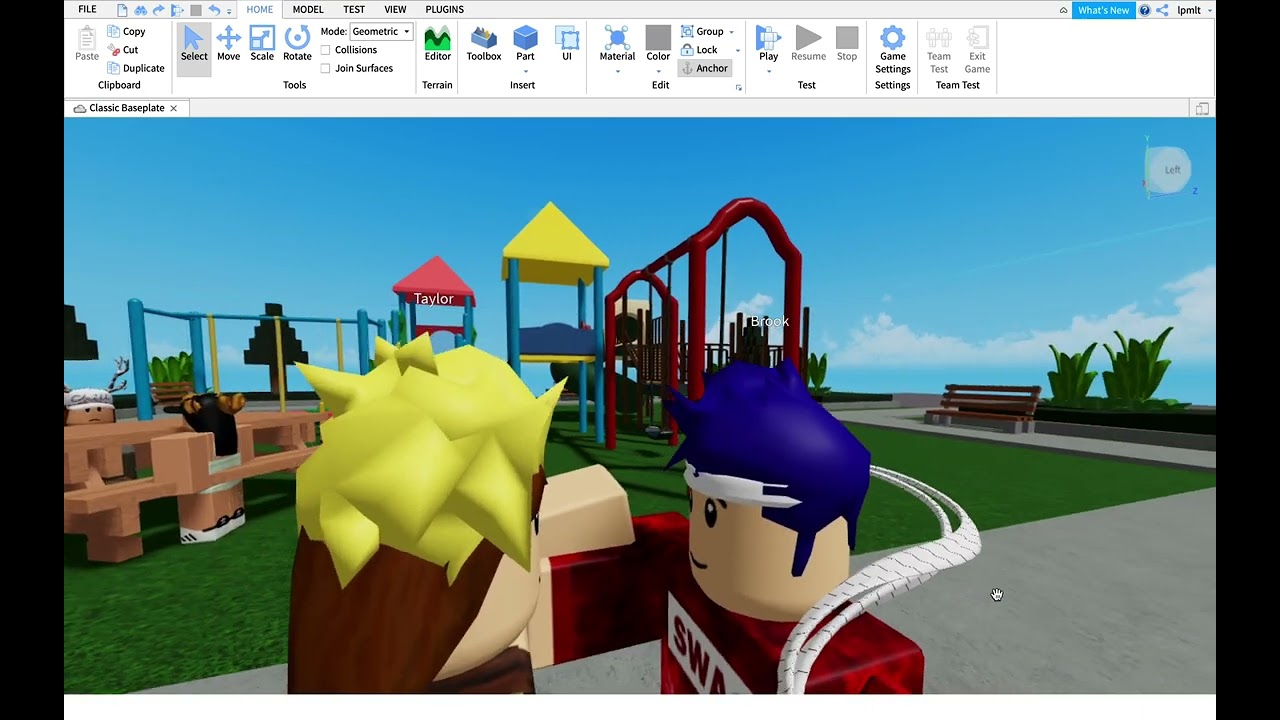1280x720 pixels.
Task: Click the Stop test button
Action: (847, 44)
